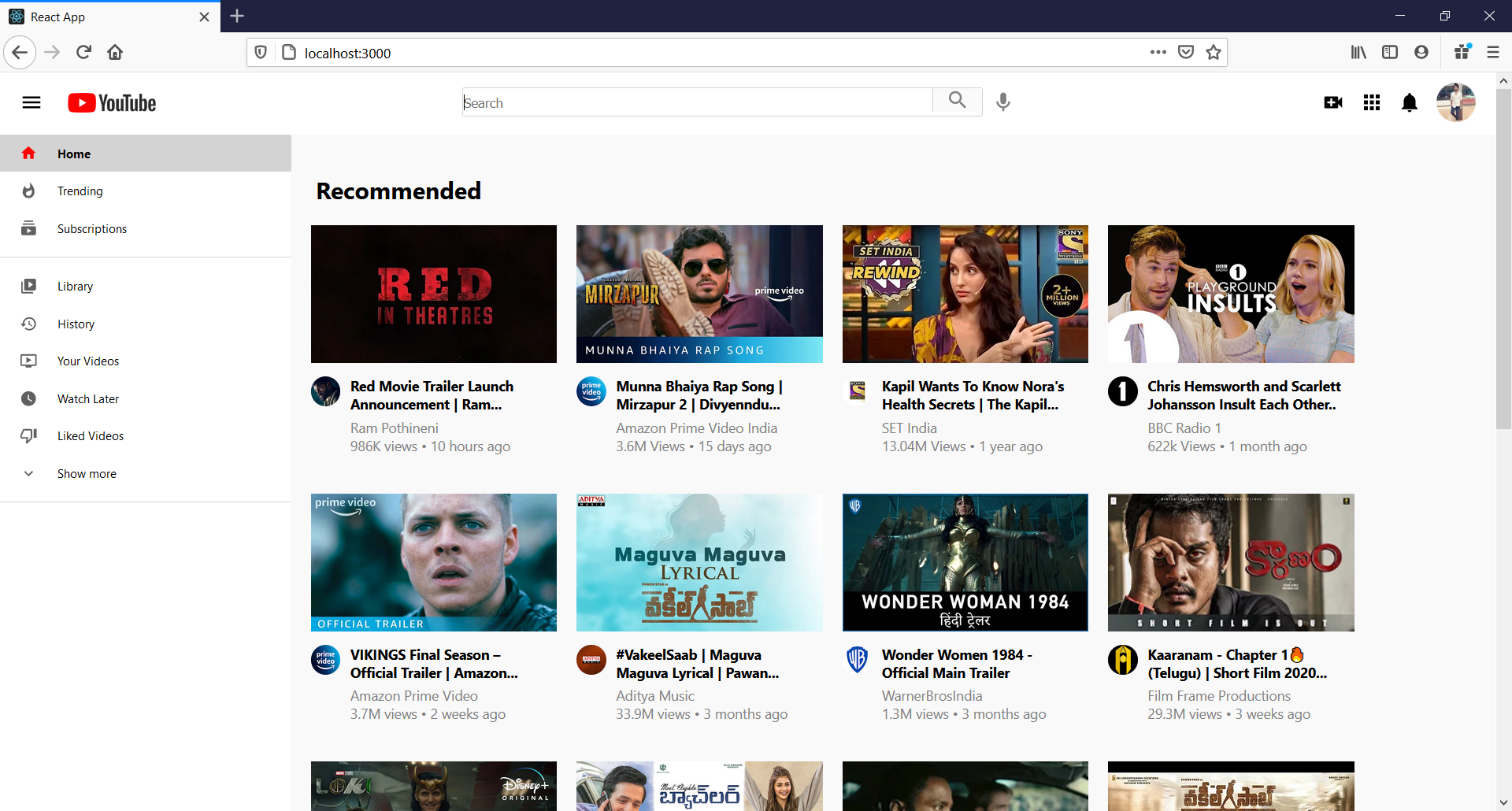Viewport: 1512px width, 811px height.
Task: Click the Amazon Prime Video avatar beside VIKINGS
Action: [325, 659]
